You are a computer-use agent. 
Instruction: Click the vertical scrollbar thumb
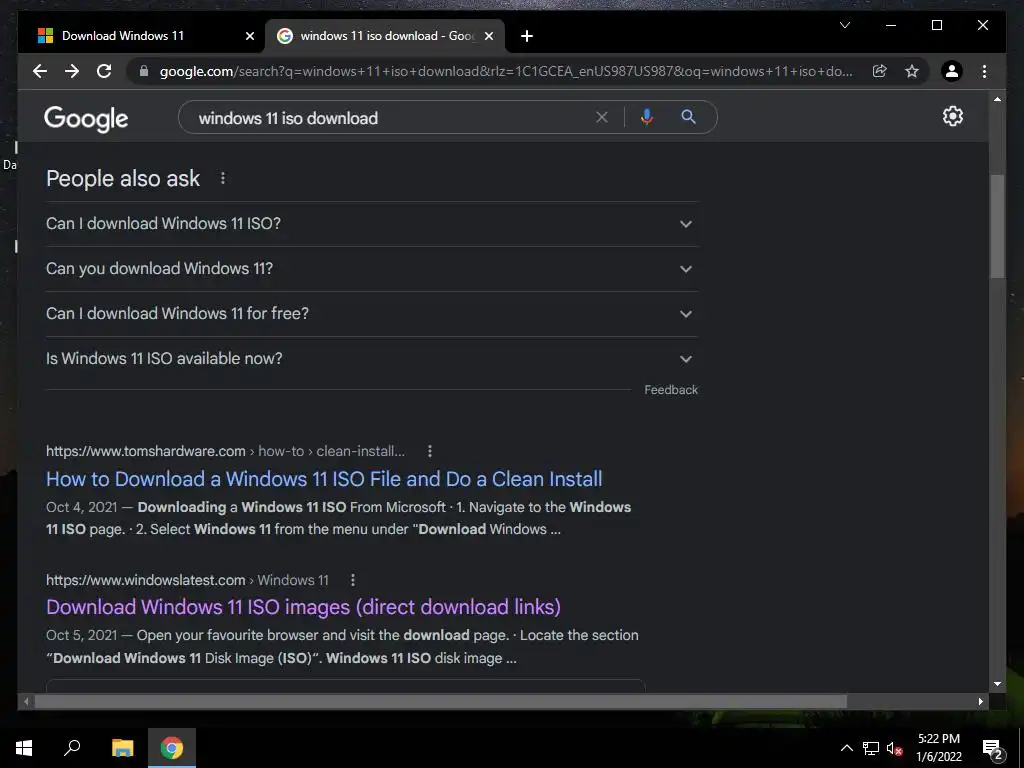997,226
